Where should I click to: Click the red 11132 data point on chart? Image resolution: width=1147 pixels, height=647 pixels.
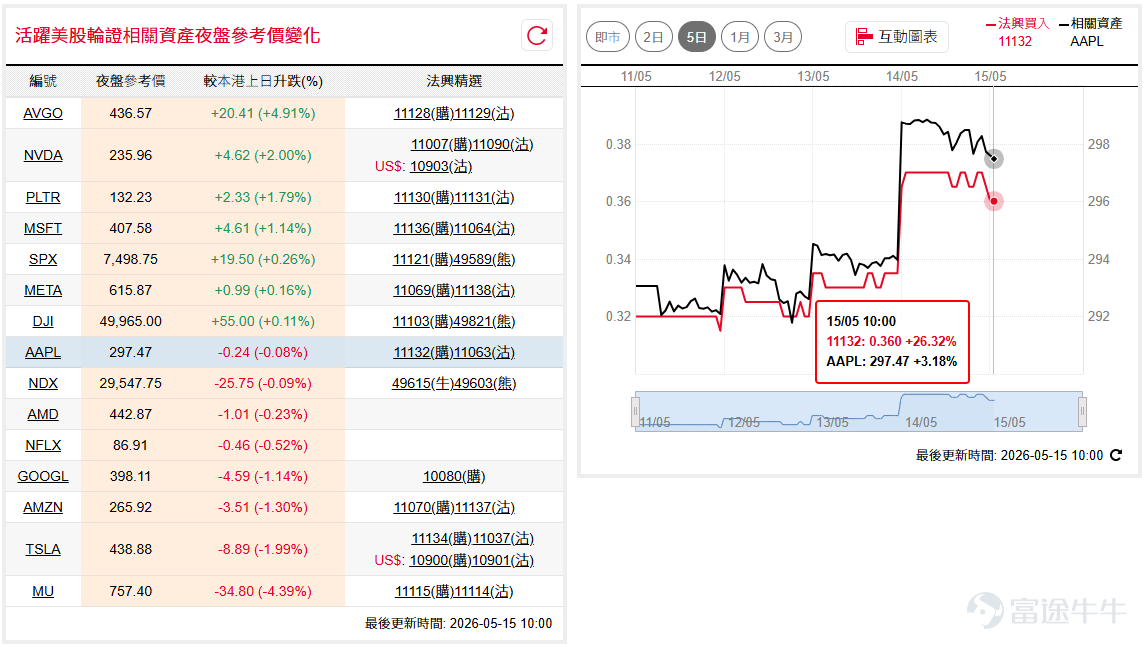[993, 201]
